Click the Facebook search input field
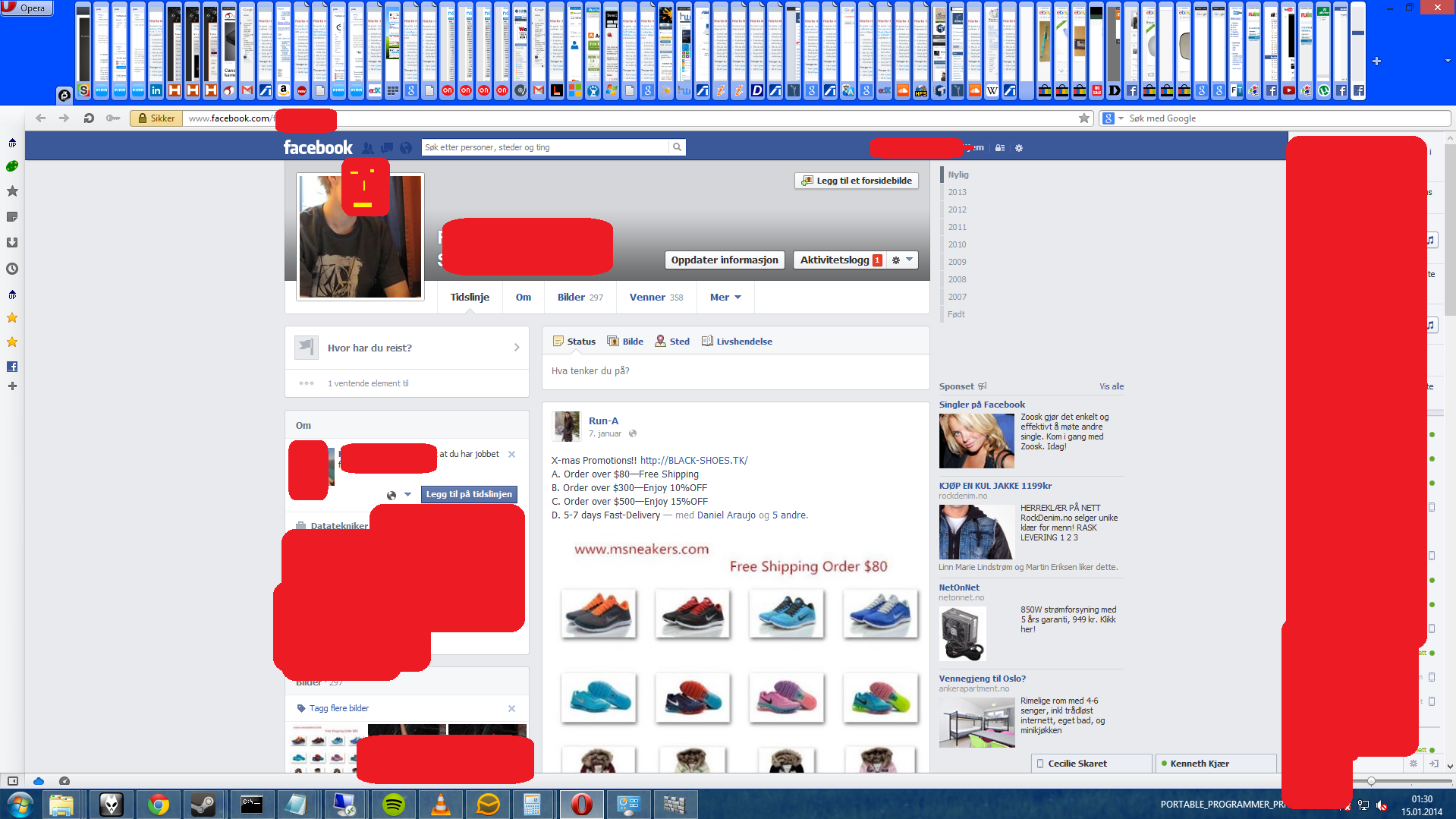The height and width of the screenshot is (819, 1456). pyautogui.click(x=546, y=147)
